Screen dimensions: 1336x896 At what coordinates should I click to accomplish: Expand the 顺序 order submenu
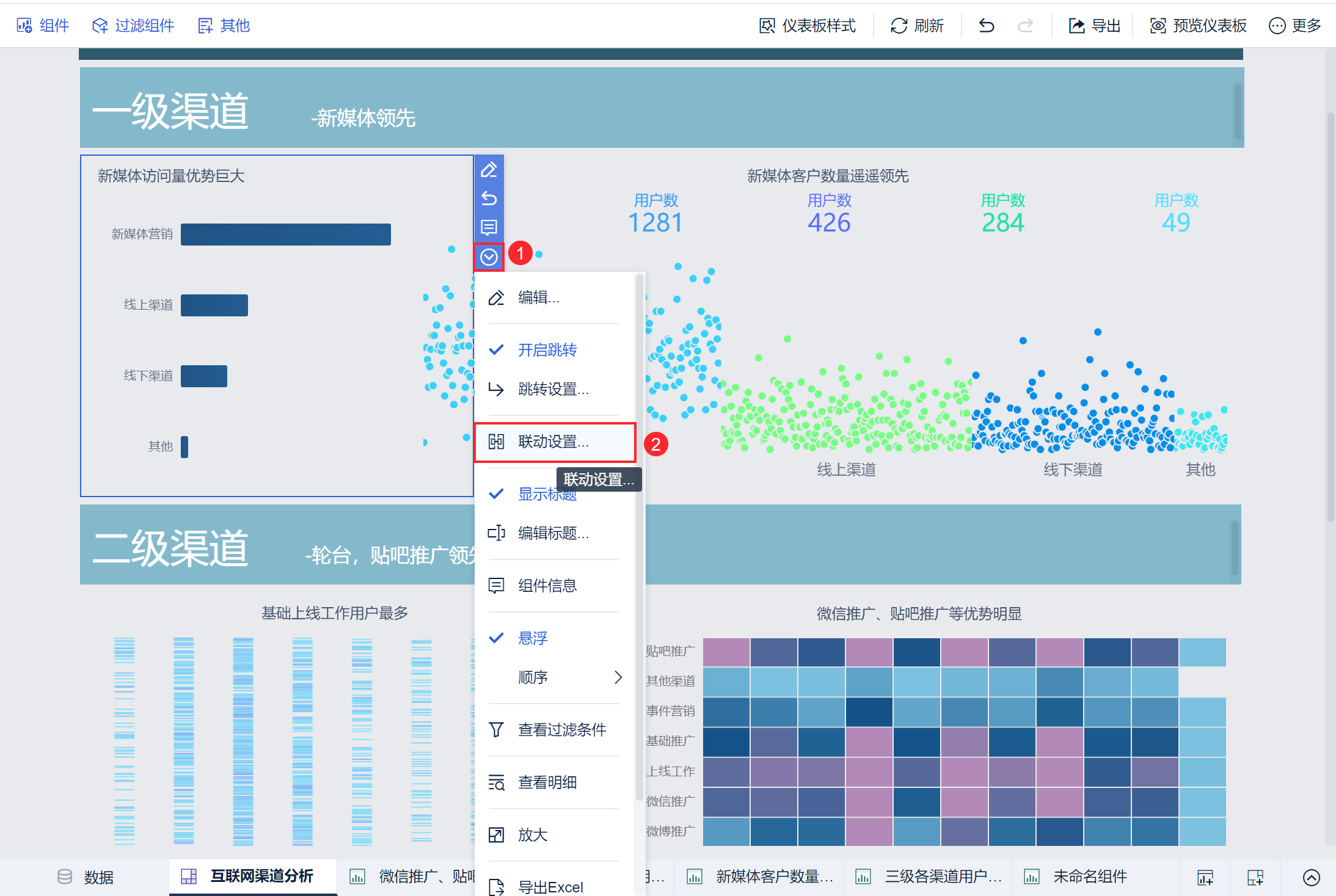(x=555, y=677)
